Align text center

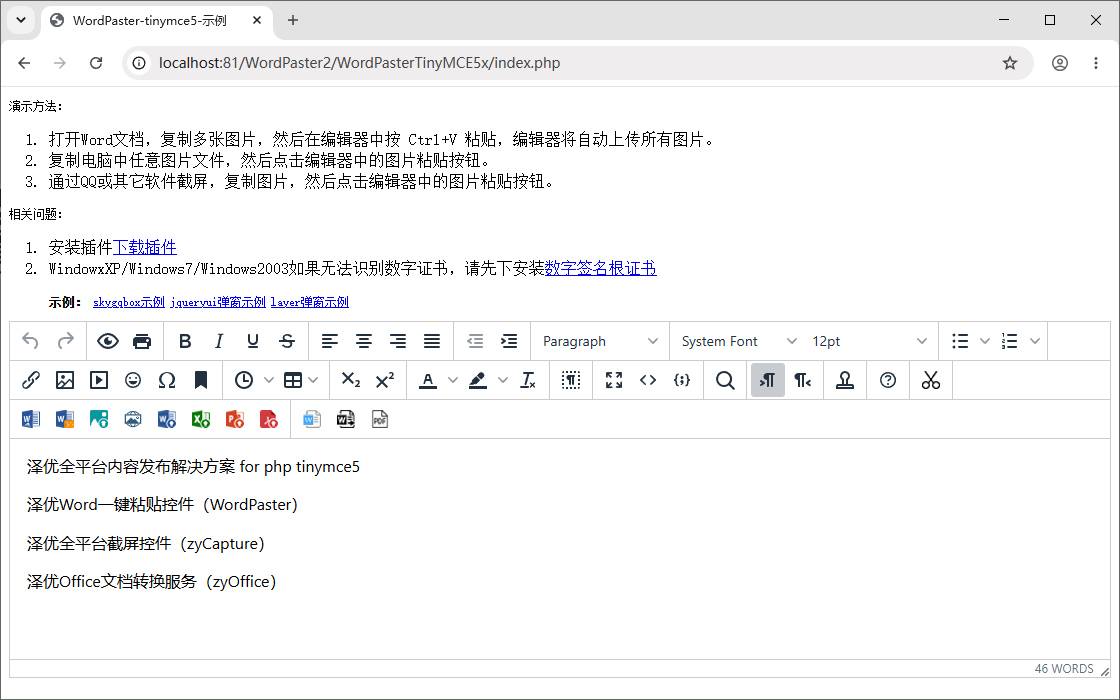click(x=364, y=341)
